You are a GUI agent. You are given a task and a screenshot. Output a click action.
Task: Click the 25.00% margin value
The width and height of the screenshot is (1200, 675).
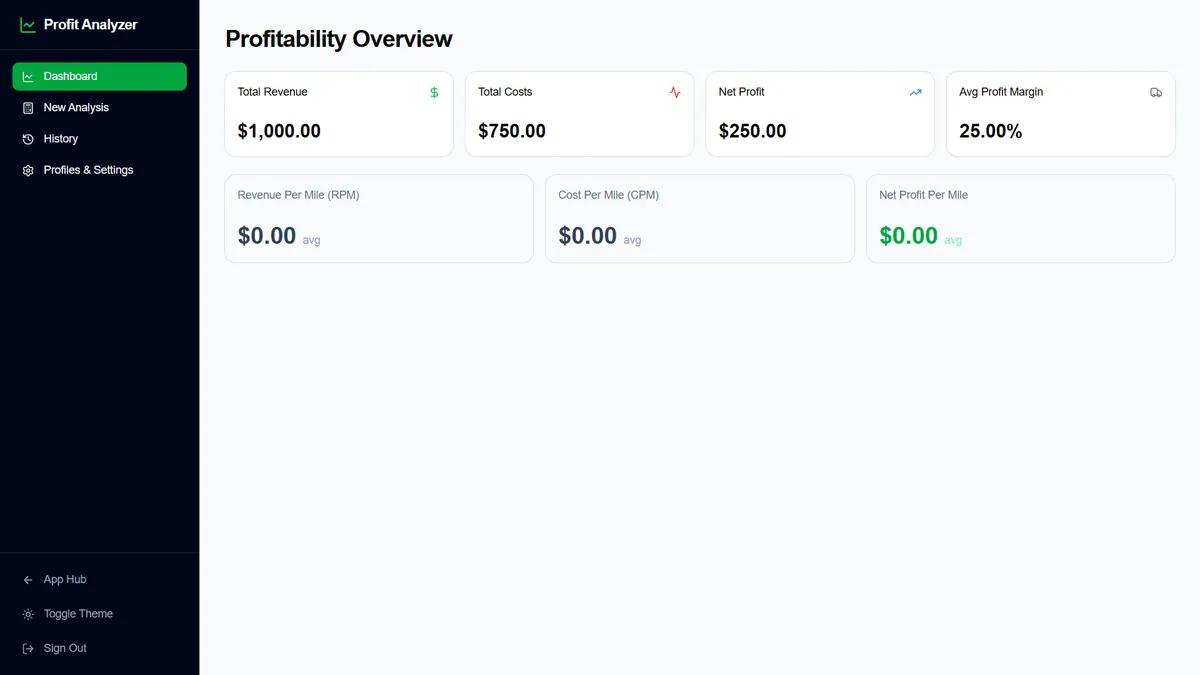[x=991, y=131]
